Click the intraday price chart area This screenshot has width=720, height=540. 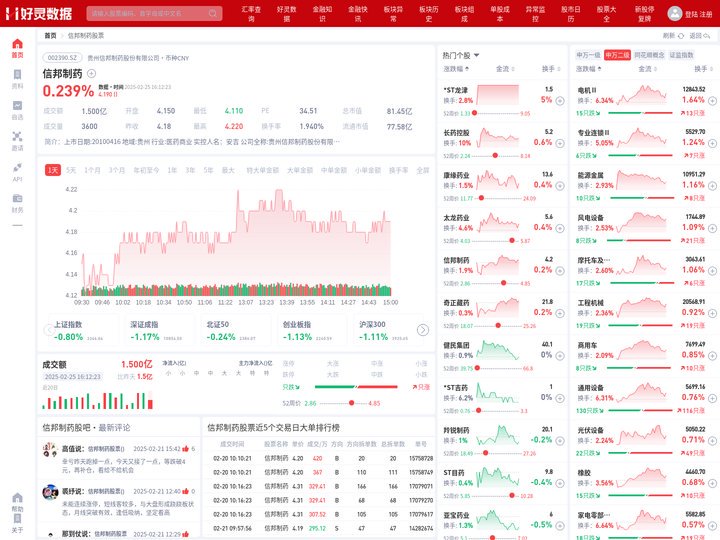236,241
